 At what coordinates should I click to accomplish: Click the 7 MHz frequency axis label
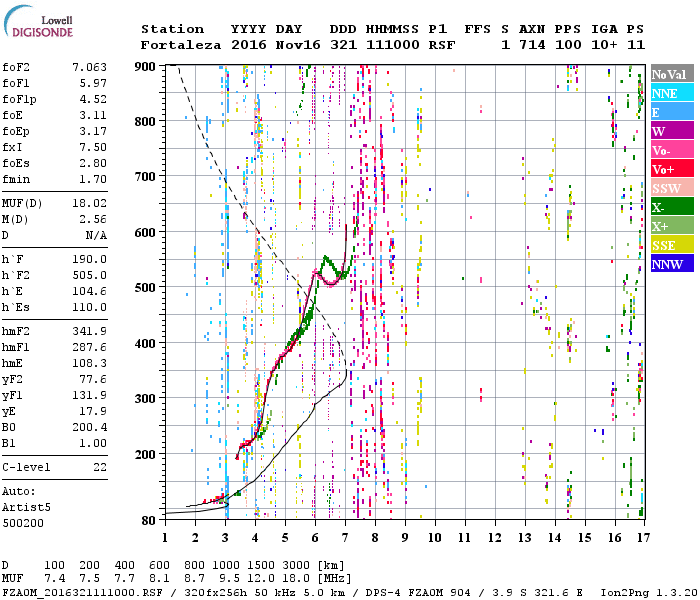[345, 538]
